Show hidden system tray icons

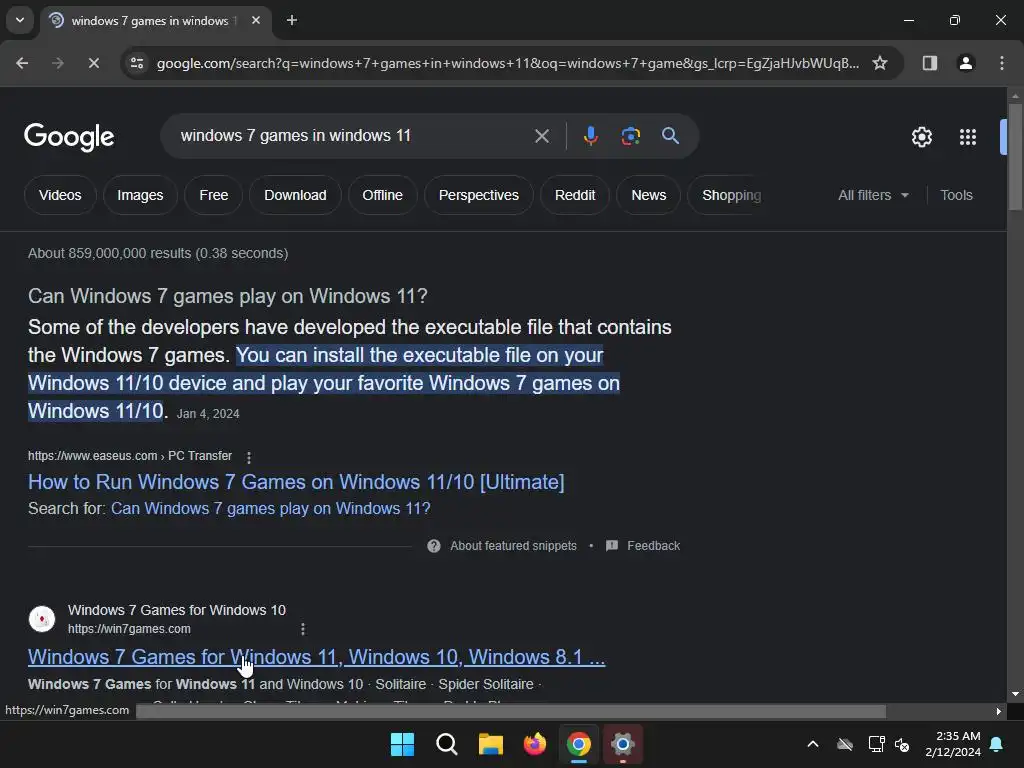tap(813, 744)
